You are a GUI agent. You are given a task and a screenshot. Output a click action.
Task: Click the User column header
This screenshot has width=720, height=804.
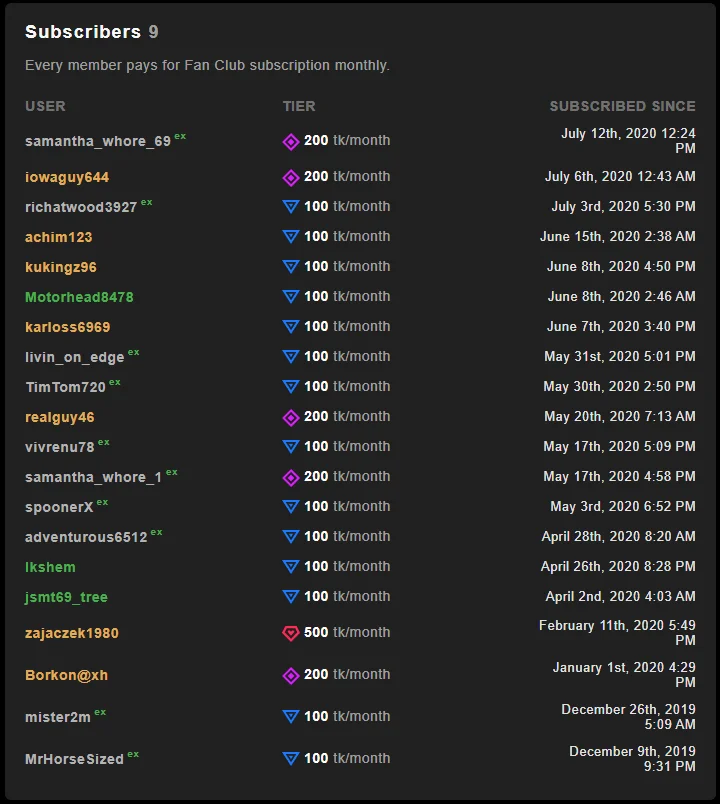tap(45, 106)
